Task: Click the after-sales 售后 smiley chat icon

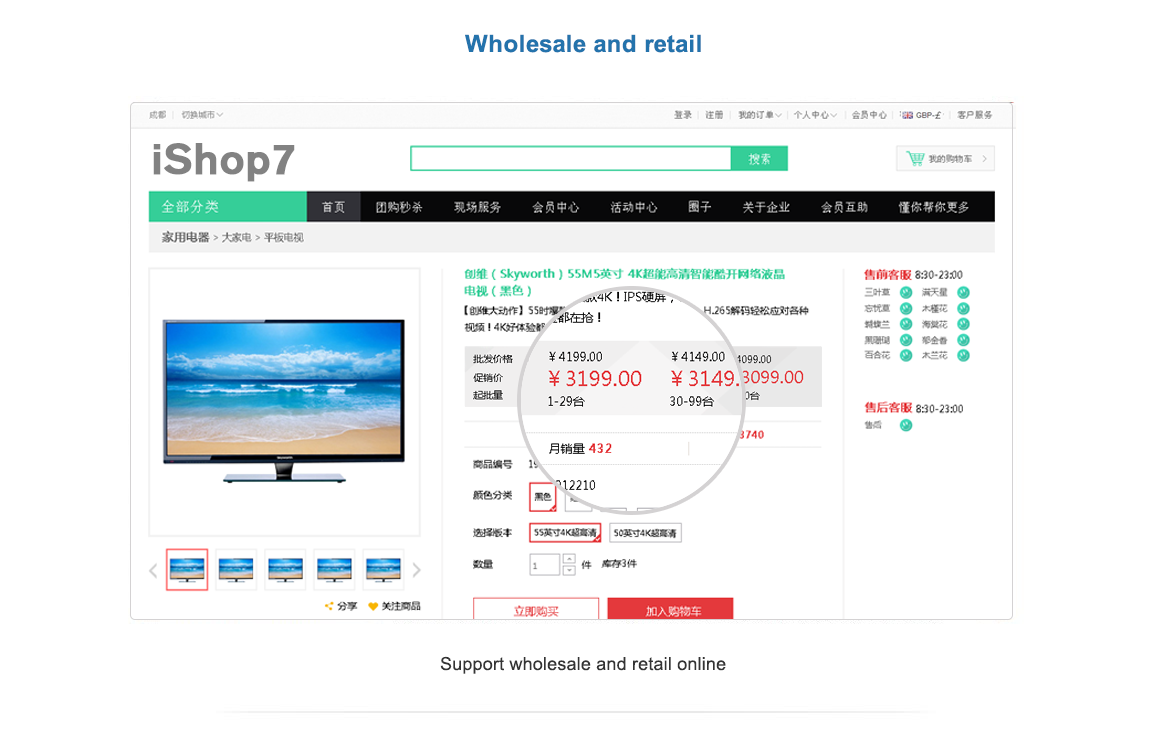Action: (x=906, y=425)
